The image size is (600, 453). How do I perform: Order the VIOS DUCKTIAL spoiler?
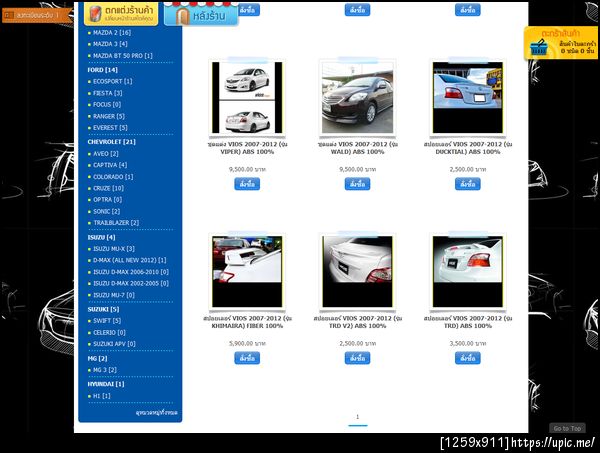coord(468,184)
